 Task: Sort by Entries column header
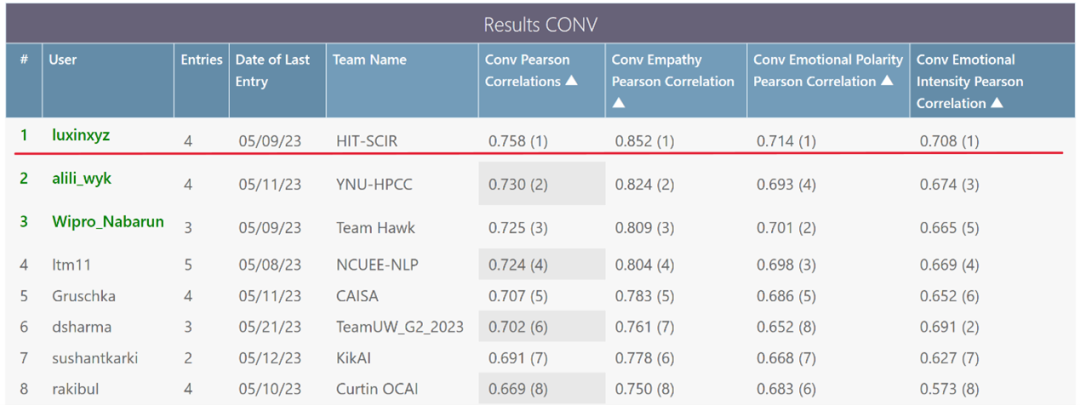pos(201,60)
